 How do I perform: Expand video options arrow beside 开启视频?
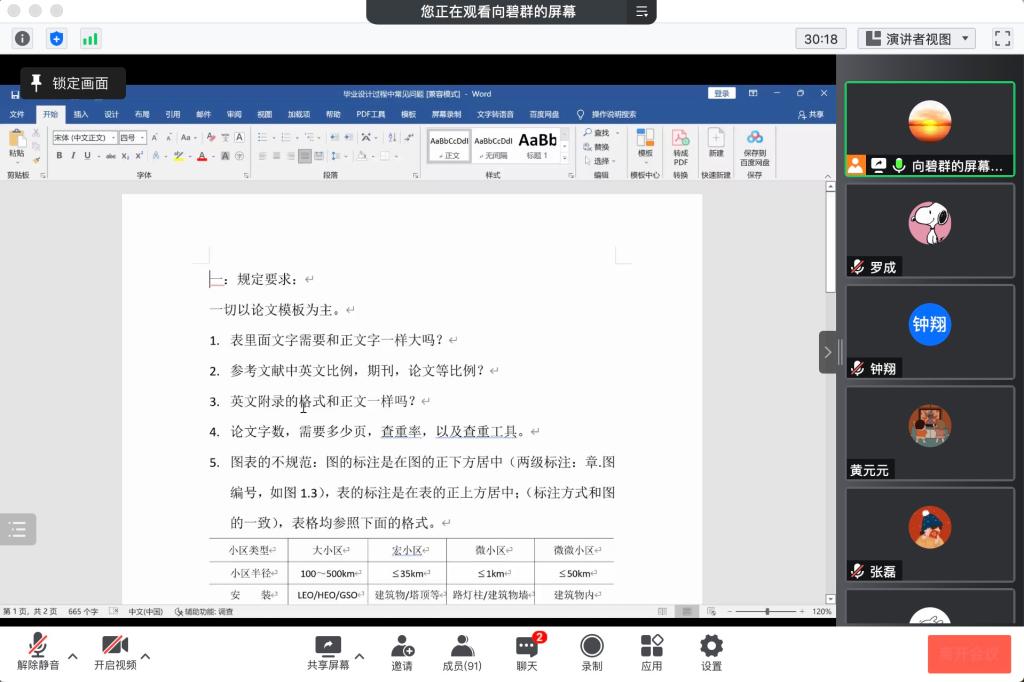146,656
